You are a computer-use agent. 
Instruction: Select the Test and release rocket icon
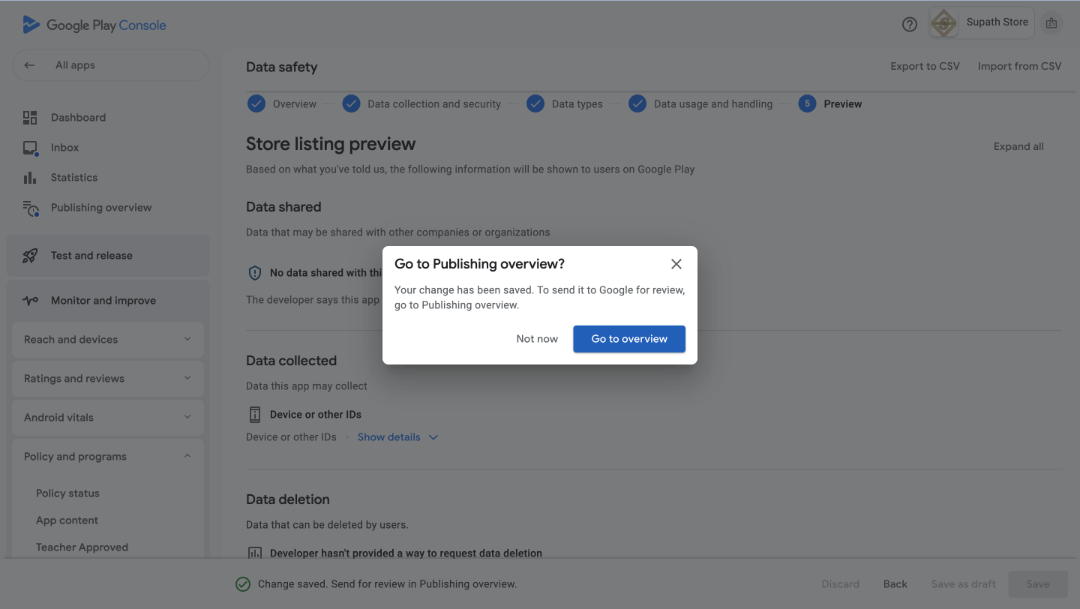30,256
